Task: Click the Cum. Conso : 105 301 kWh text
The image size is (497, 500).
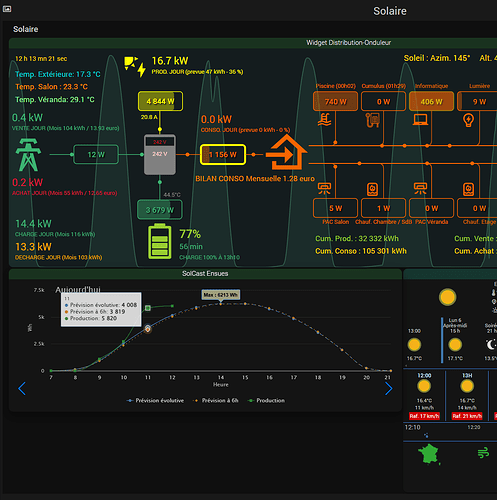Action: [361, 251]
